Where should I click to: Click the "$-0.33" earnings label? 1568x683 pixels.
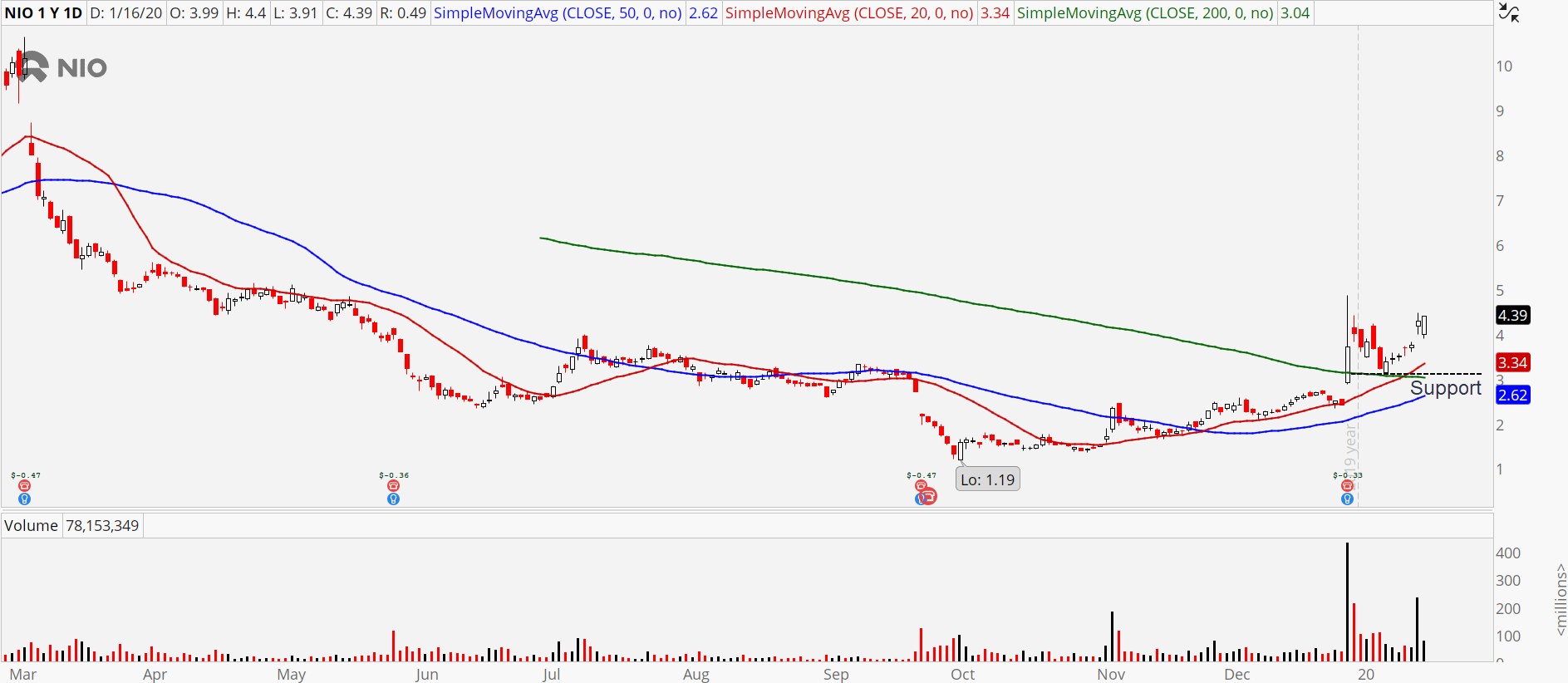point(1348,475)
